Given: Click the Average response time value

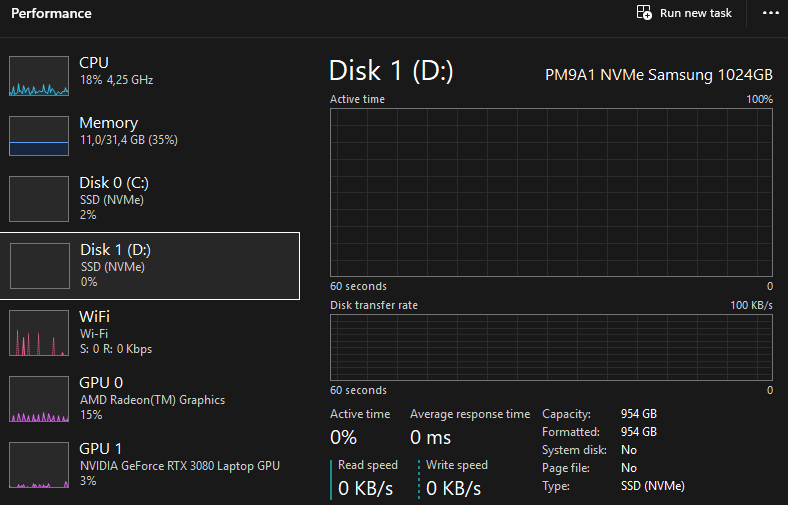Looking at the screenshot, I should [x=430, y=437].
